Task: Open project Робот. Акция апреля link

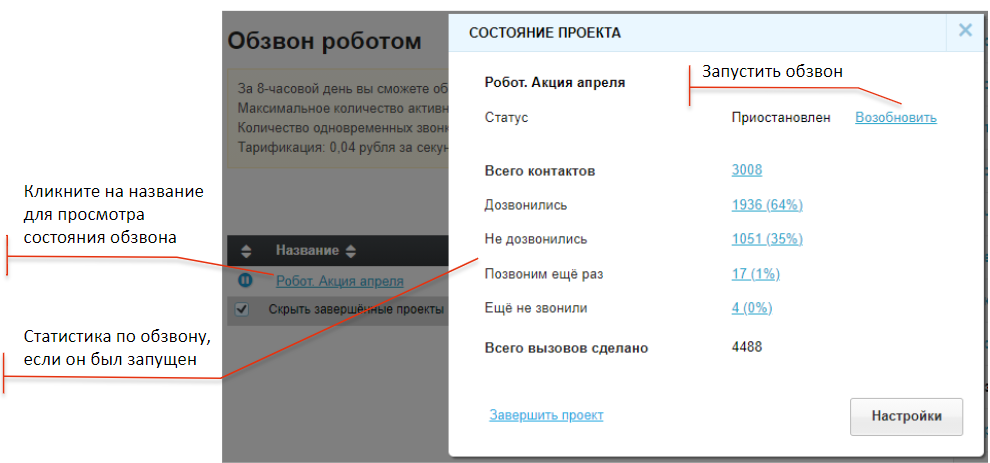Action: click(340, 281)
